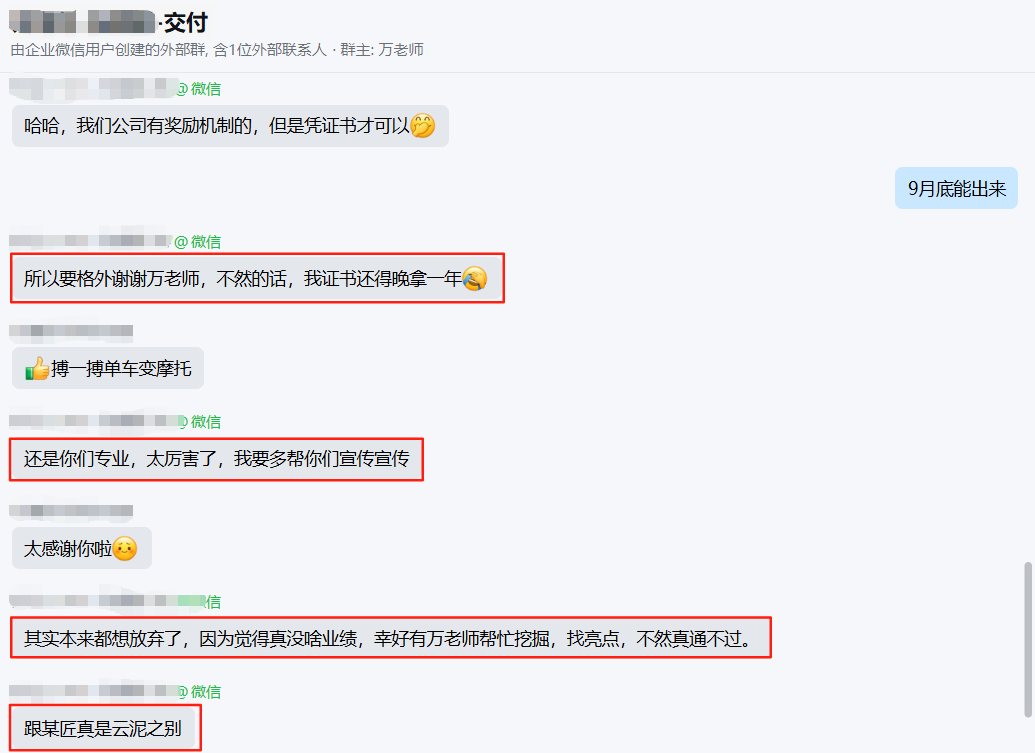Select the message 所以要格外谢谢万老师

click(257, 278)
